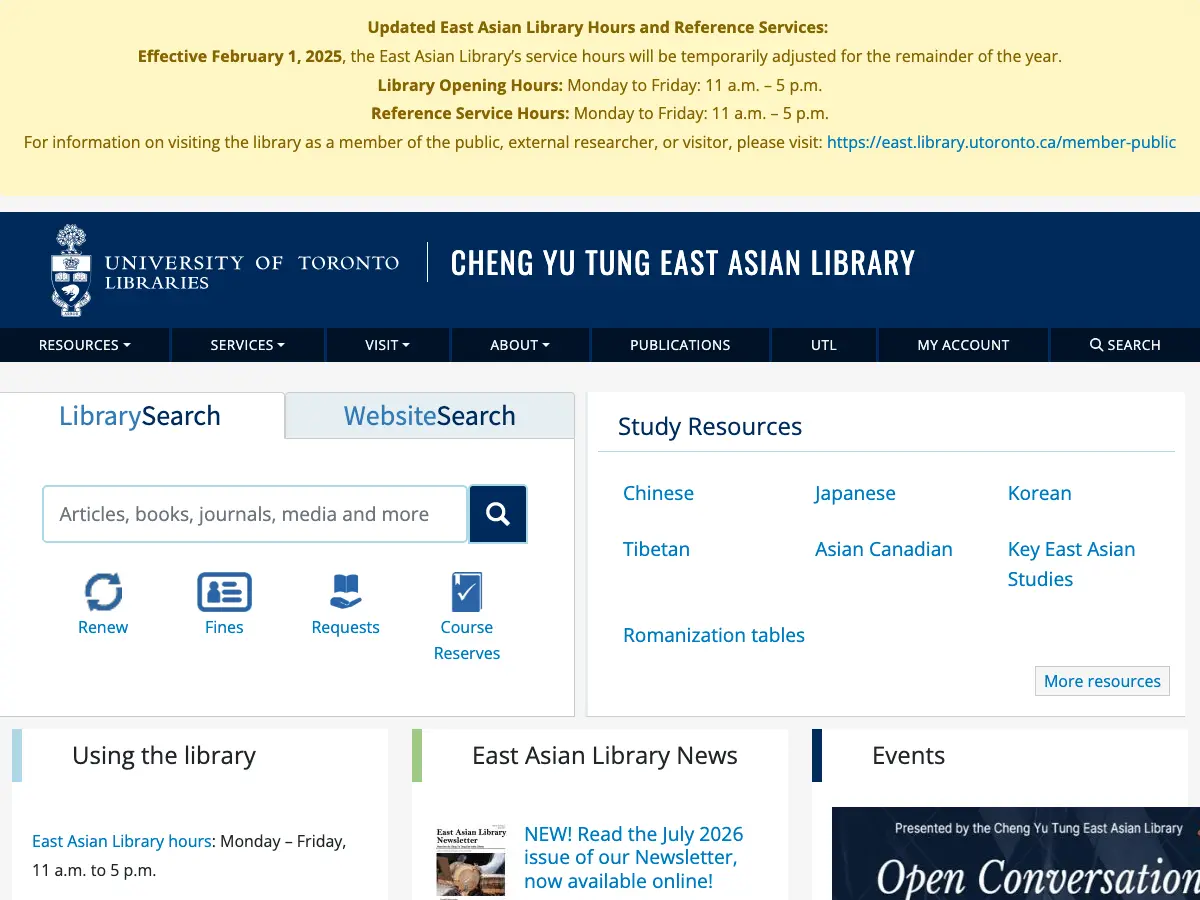
Task: Click the magnifying glass search submit button
Action: [498, 514]
